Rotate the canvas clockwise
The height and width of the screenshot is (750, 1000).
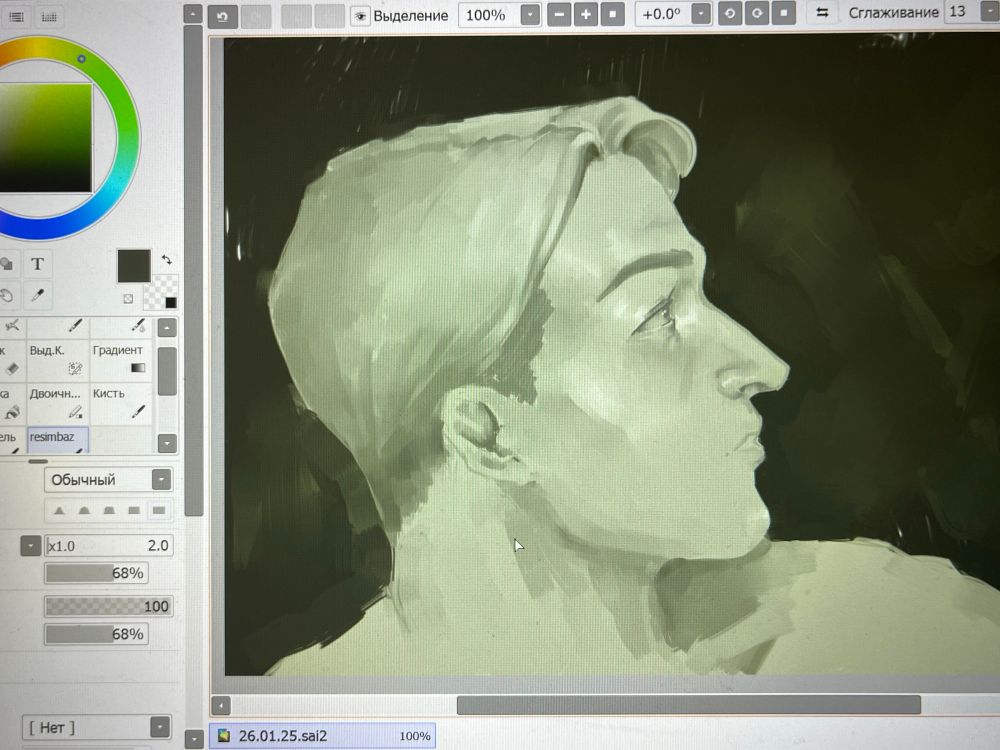click(x=757, y=13)
